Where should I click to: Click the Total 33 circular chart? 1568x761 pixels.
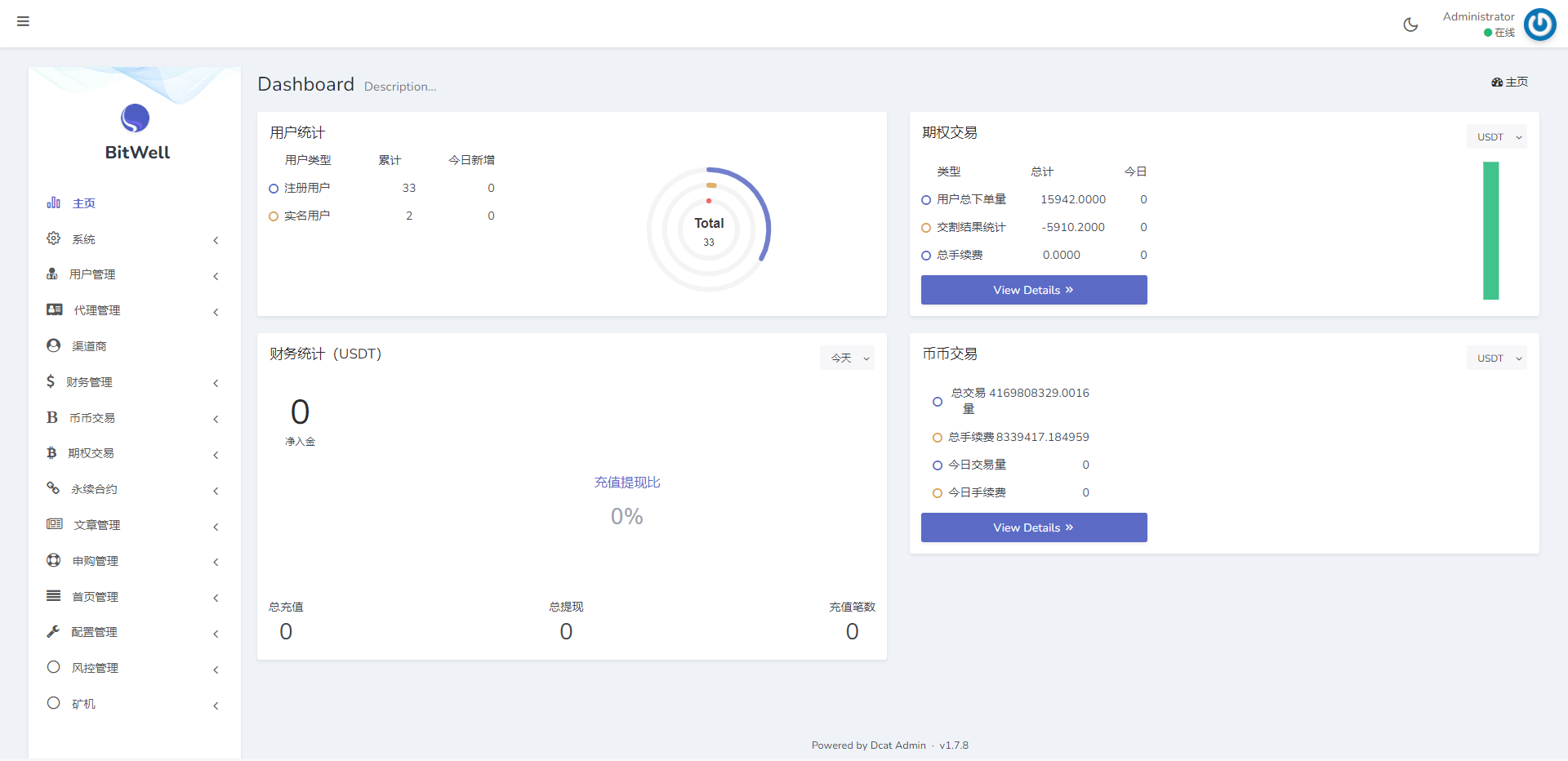coord(708,229)
